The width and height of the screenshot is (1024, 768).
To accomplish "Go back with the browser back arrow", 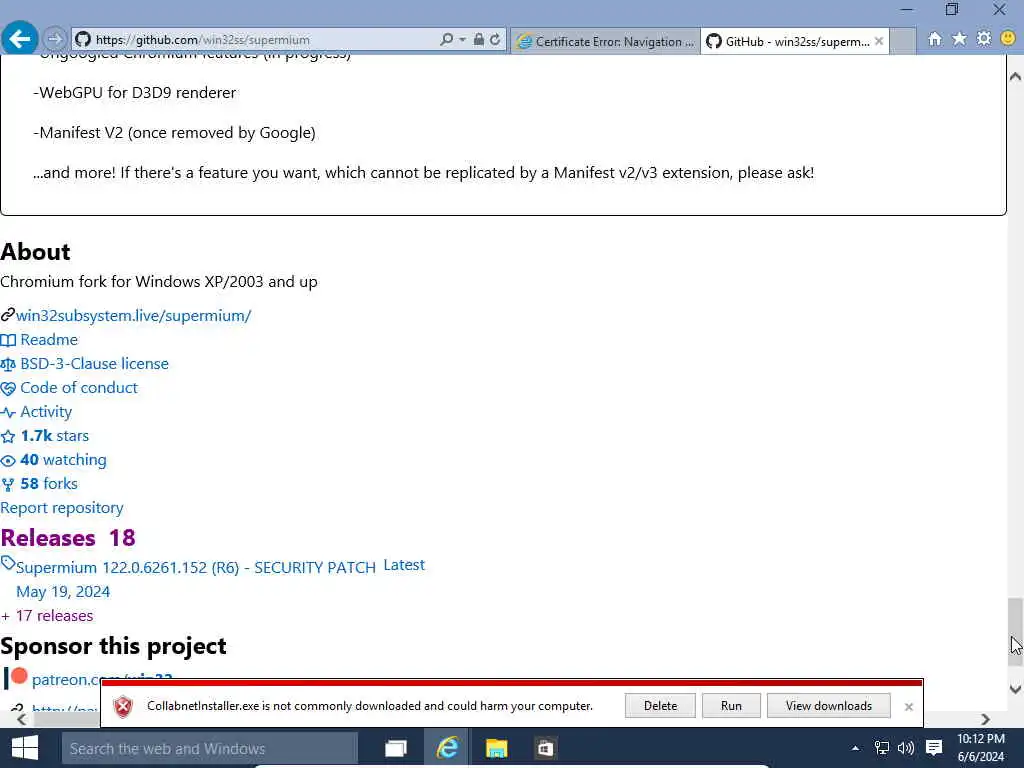I will pyautogui.click(x=19, y=39).
